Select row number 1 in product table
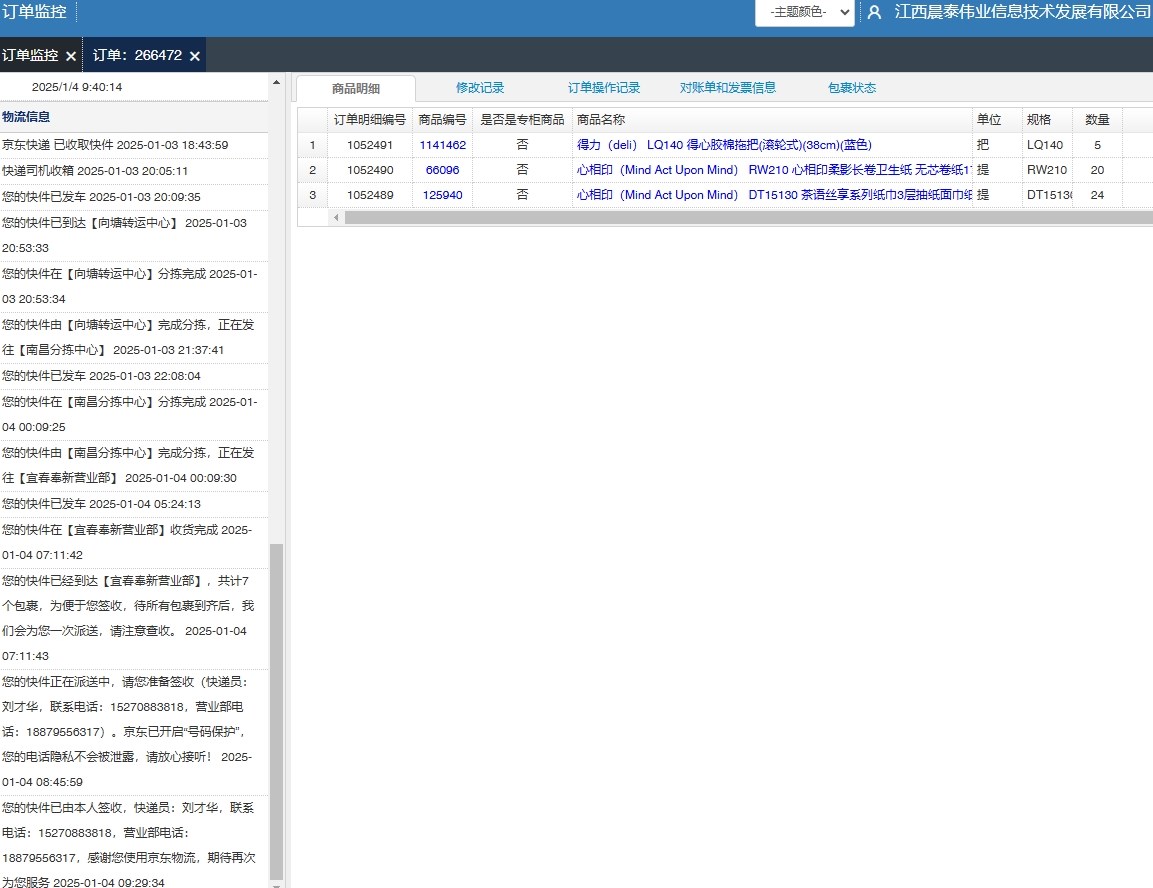This screenshot has width=1153, height=888. [x=313, y=145]
